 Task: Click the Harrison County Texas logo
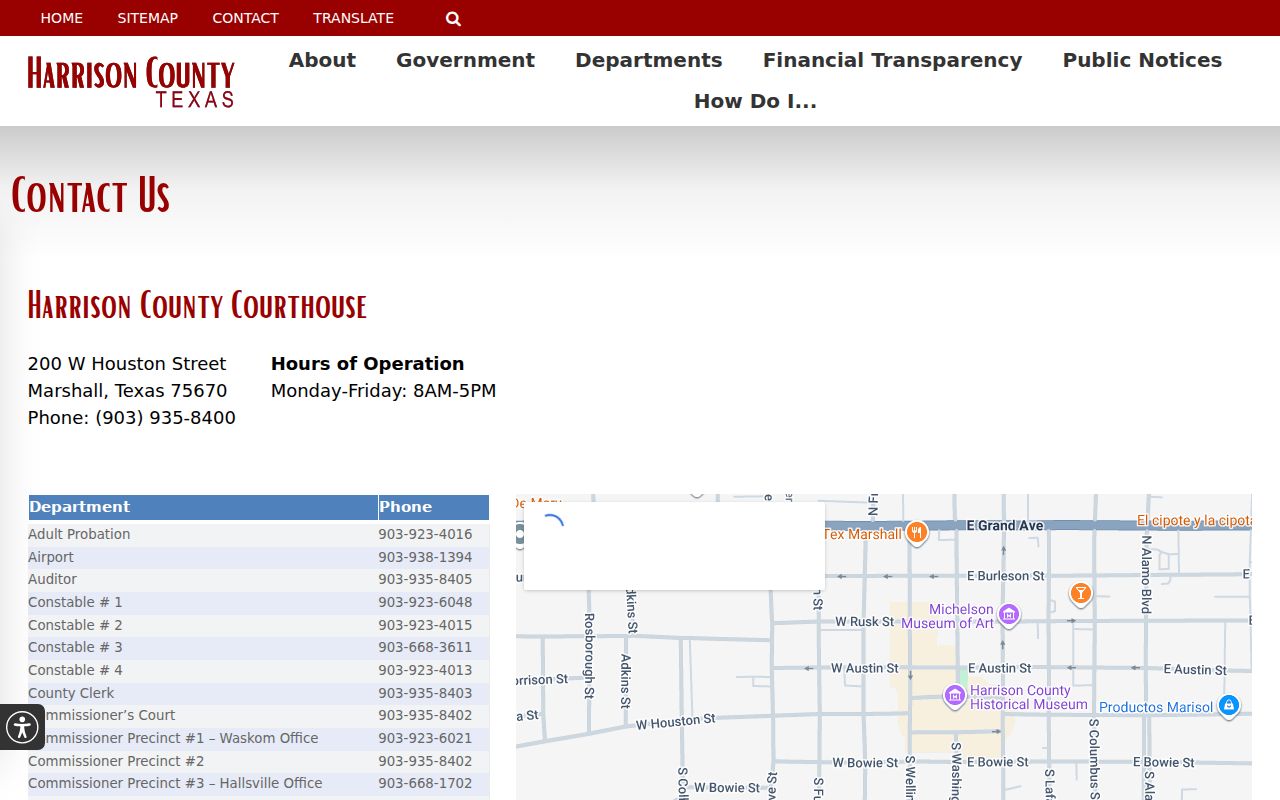click(131, 82)
